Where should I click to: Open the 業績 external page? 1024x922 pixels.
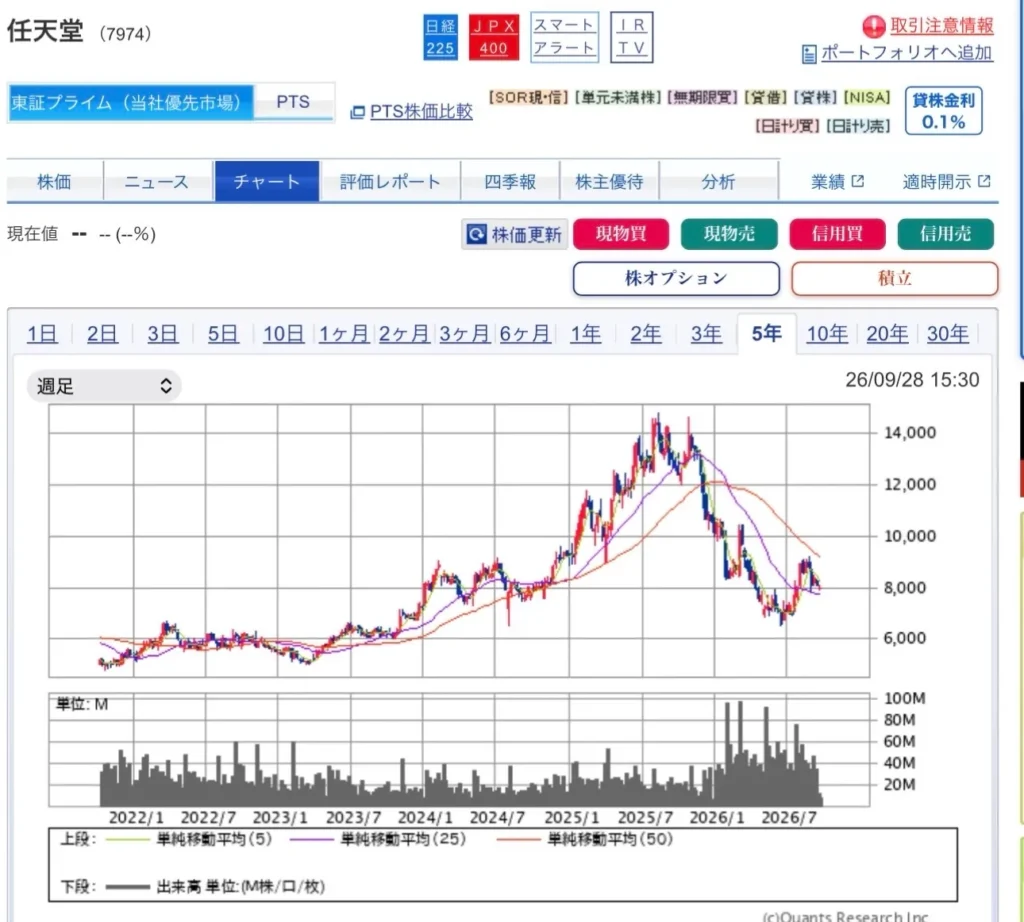point(837,182)
